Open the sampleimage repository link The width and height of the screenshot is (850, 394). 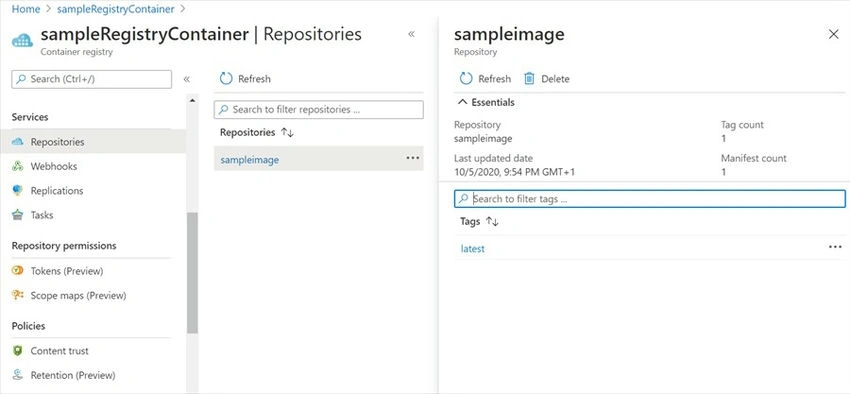tap(250, 160)
